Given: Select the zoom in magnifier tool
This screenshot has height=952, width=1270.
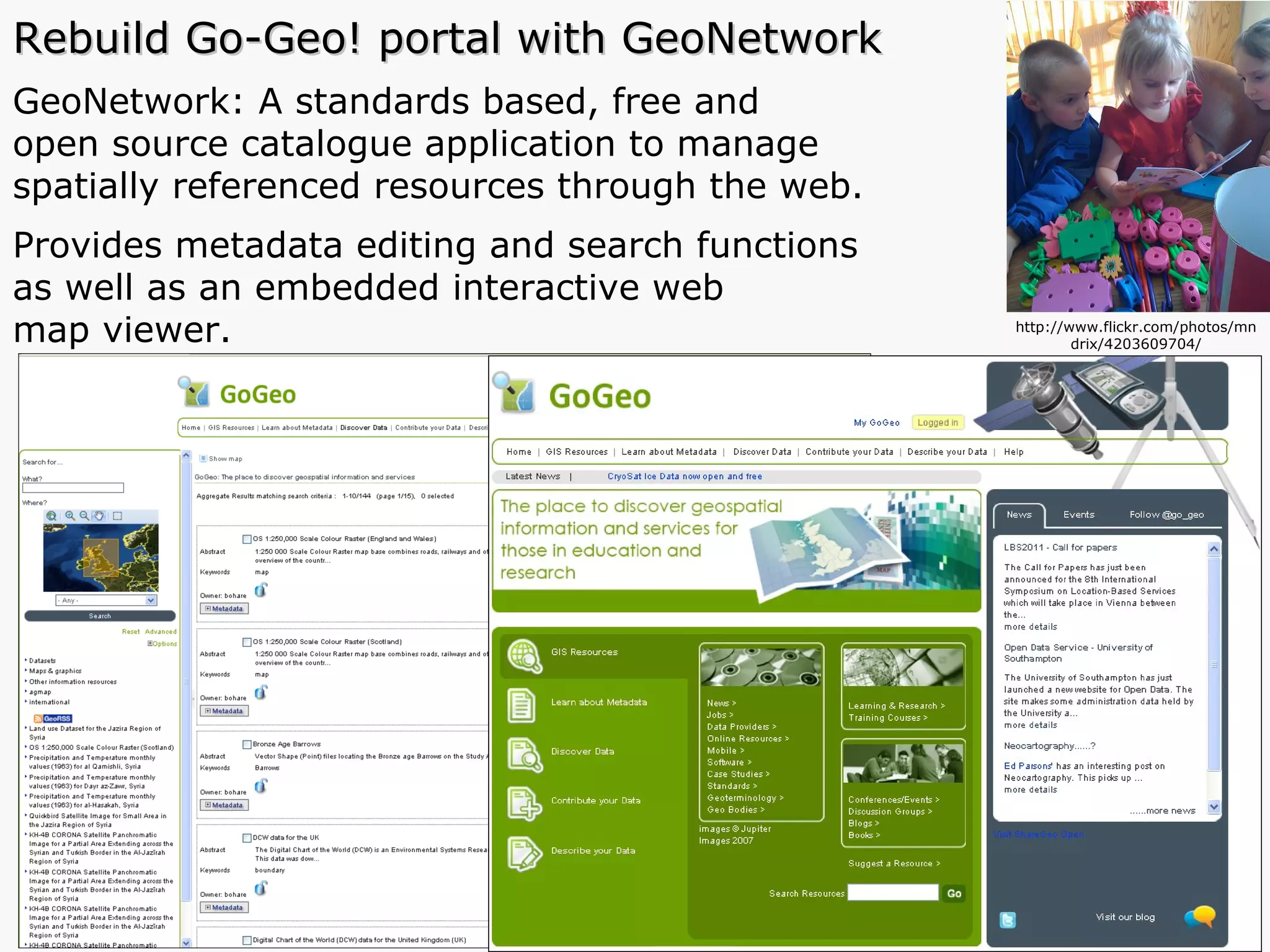Looking at the screenshot, I should point(70,516).
